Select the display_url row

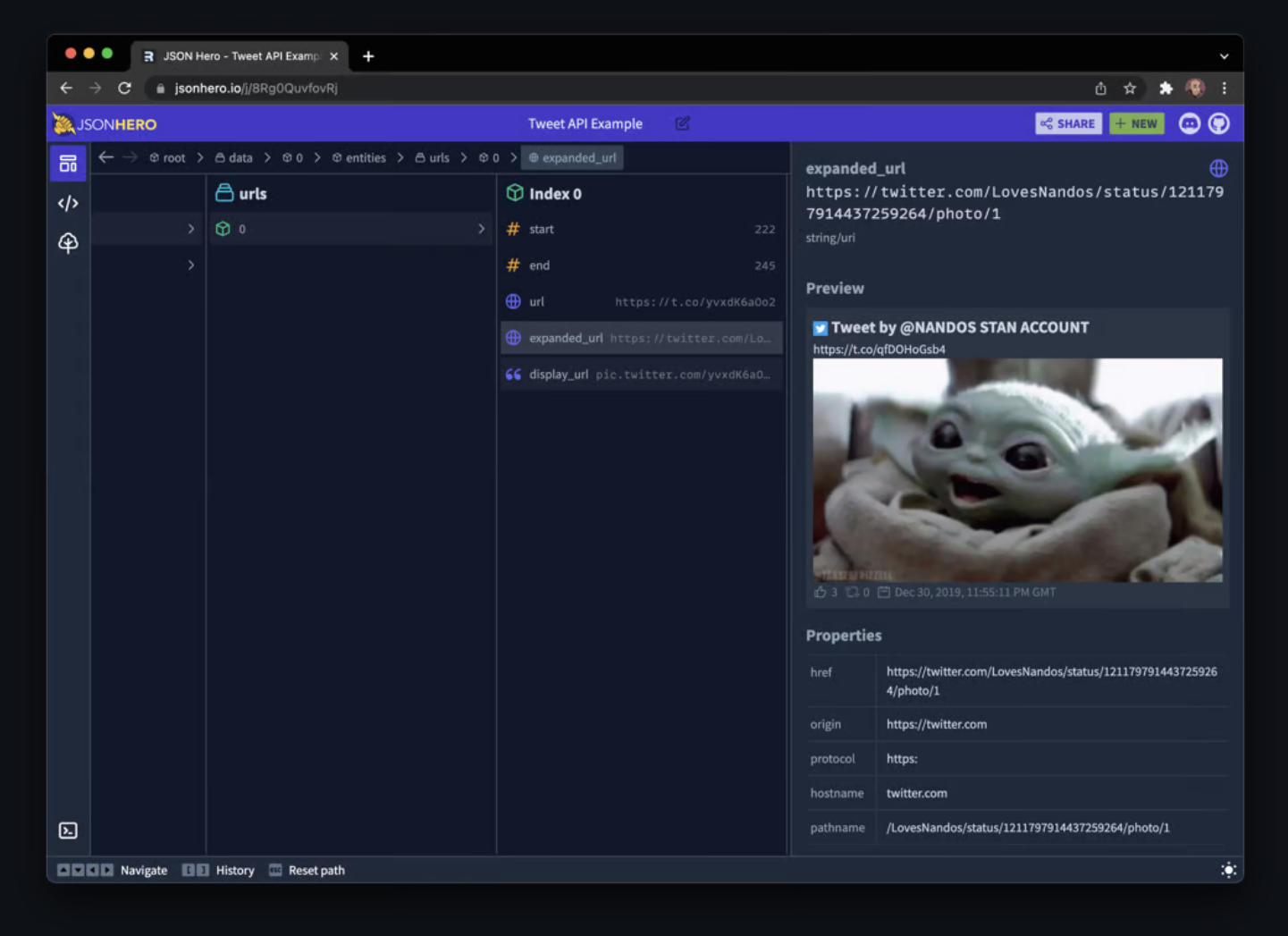coord(641,374)
